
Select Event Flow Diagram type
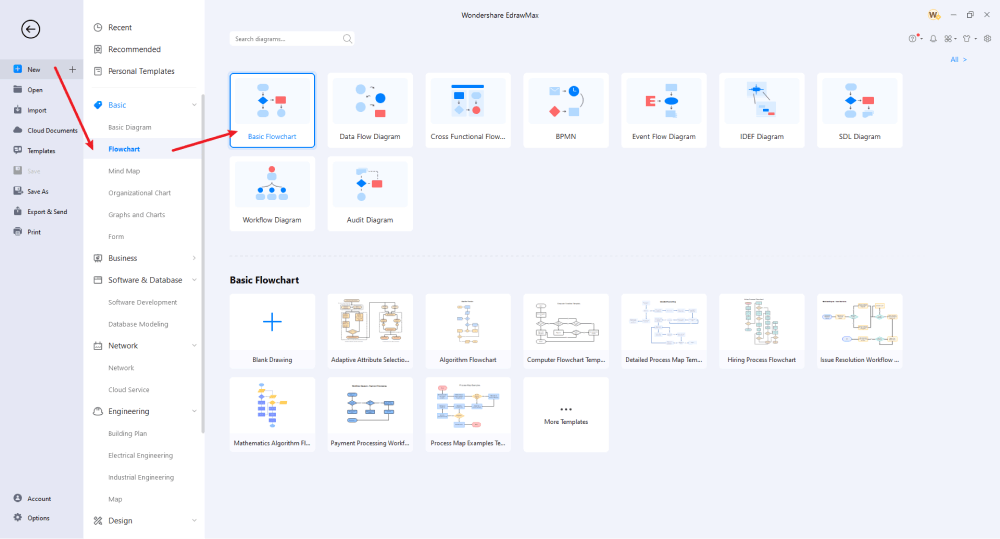[x=664, y=110]
